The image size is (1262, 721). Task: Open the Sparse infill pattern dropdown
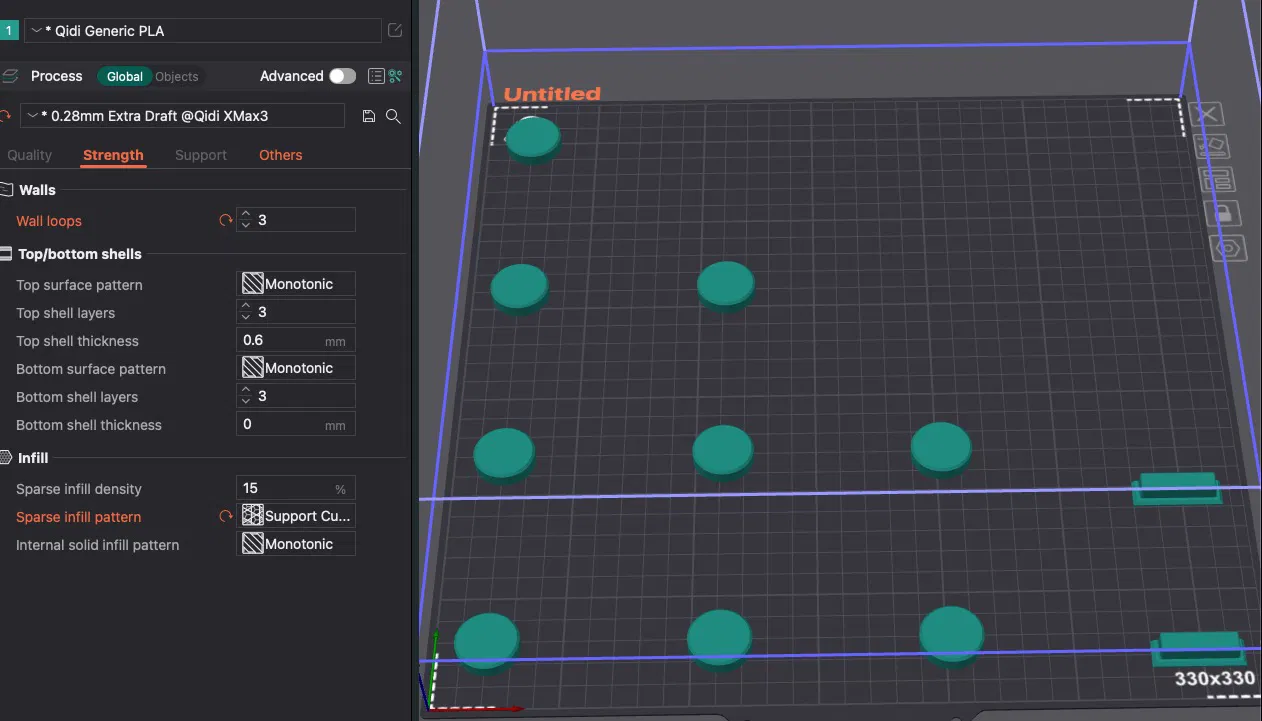tap(297, 516)
